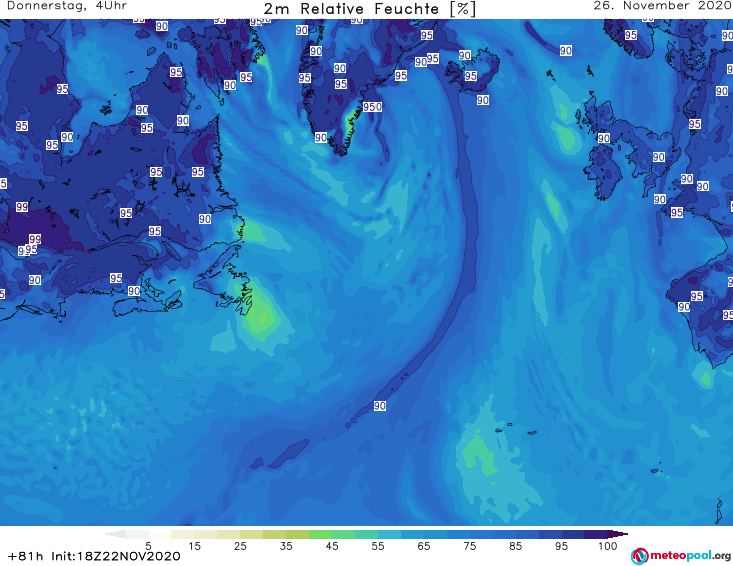Select the "95" tick label on the color scale
733x566 pixels.
(561, 545)
